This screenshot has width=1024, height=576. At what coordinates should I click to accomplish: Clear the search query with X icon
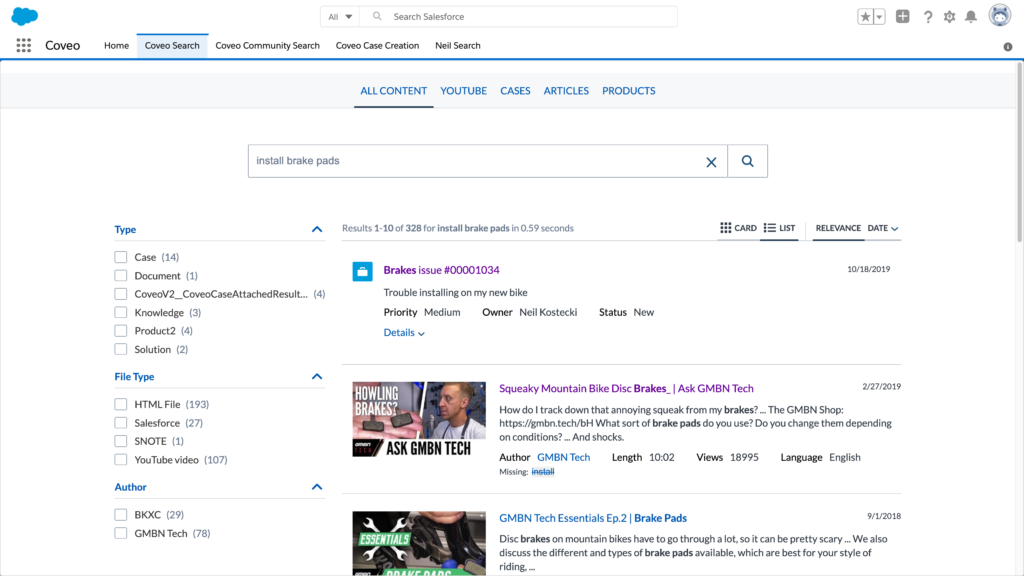pyautogui.click(x=711, y=162)
